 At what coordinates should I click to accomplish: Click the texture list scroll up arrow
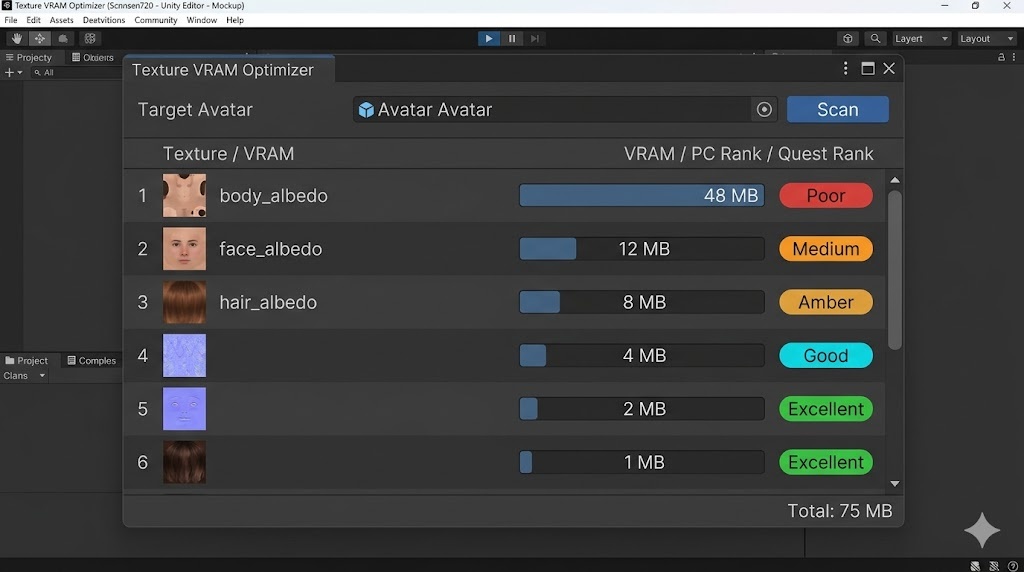[895, 180]
